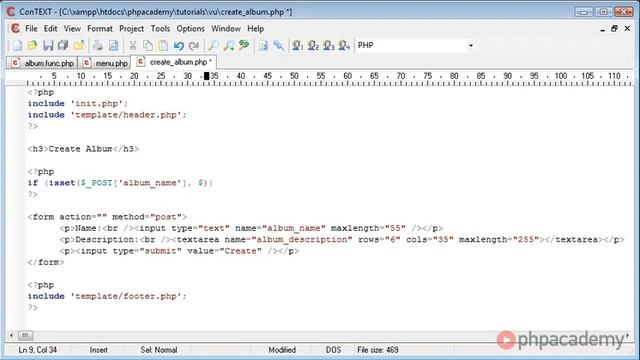Open the Tools menu
Image resolution: width=640 pixels, height=360 pixels.
click(160, 29)
